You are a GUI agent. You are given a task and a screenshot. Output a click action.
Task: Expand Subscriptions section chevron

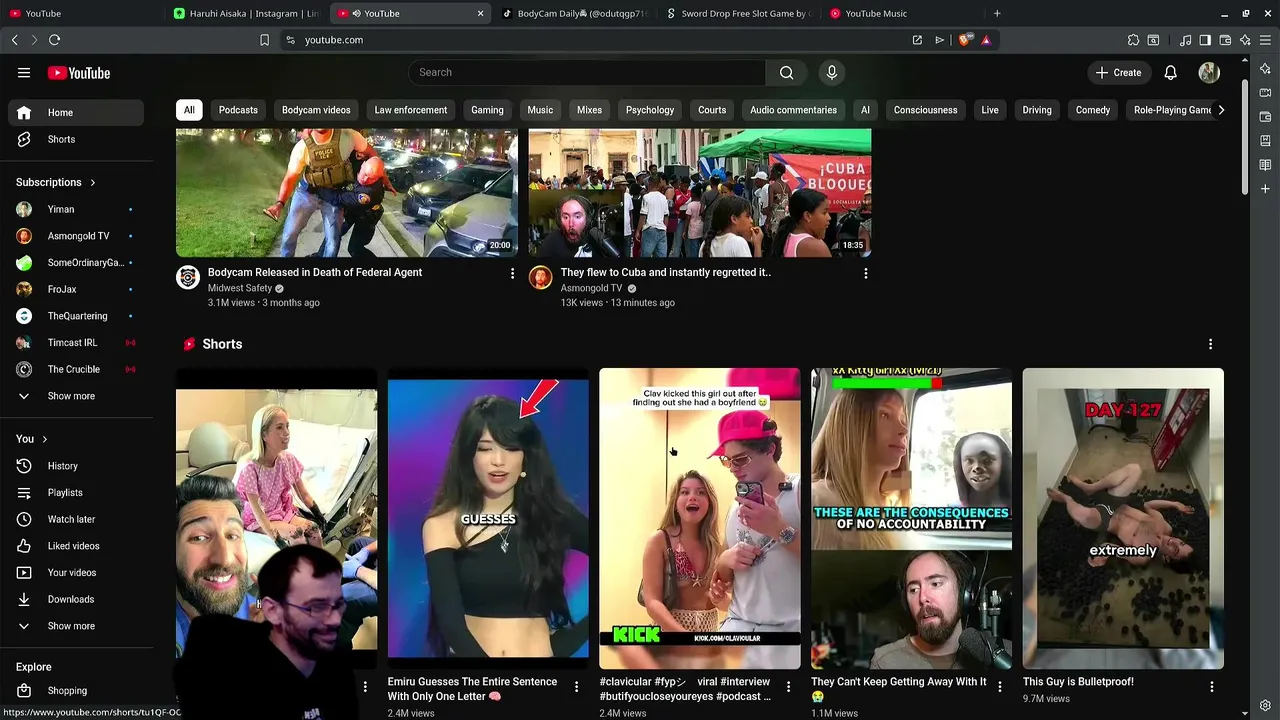click(x=92, y=183)
